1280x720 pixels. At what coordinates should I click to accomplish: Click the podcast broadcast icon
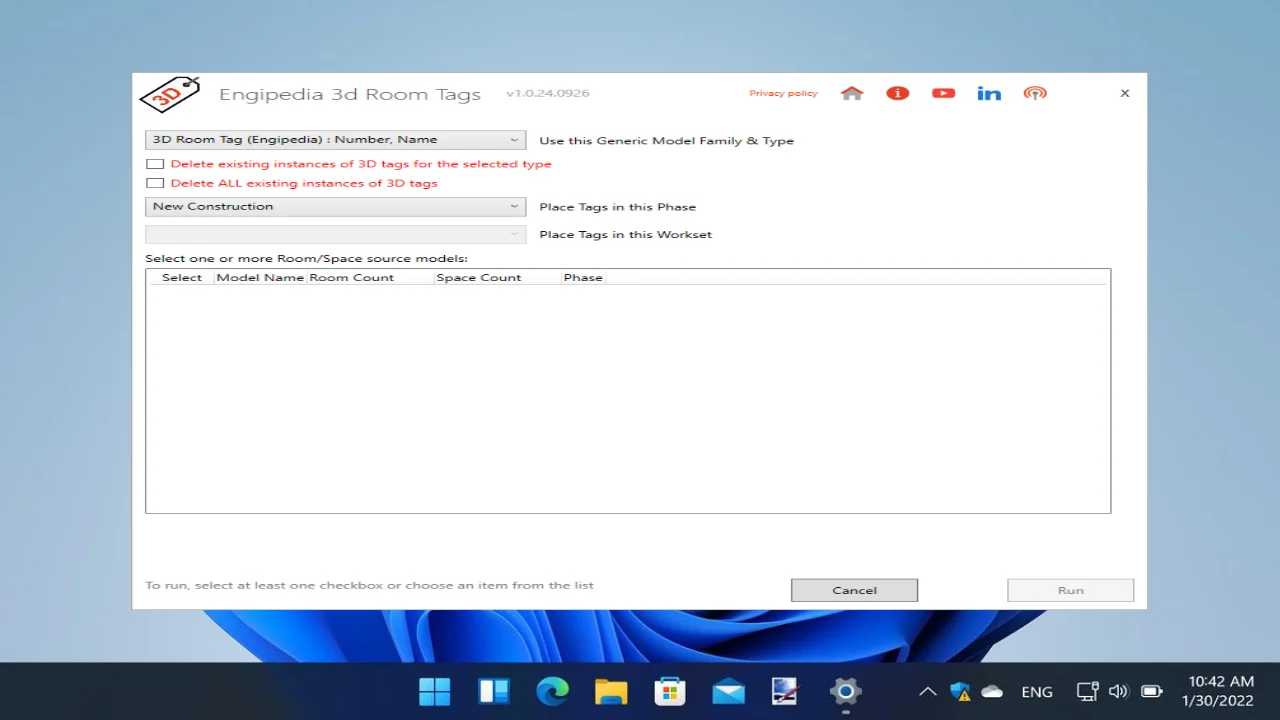(1035, 93)
